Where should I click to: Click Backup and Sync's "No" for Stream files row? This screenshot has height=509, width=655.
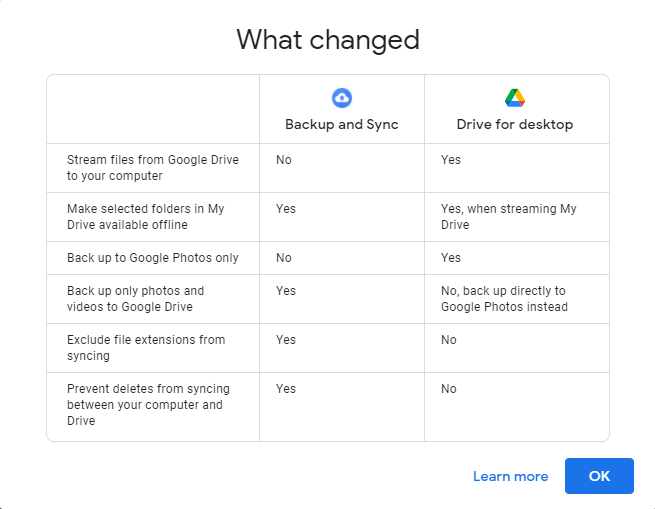(x=284, y=160)
